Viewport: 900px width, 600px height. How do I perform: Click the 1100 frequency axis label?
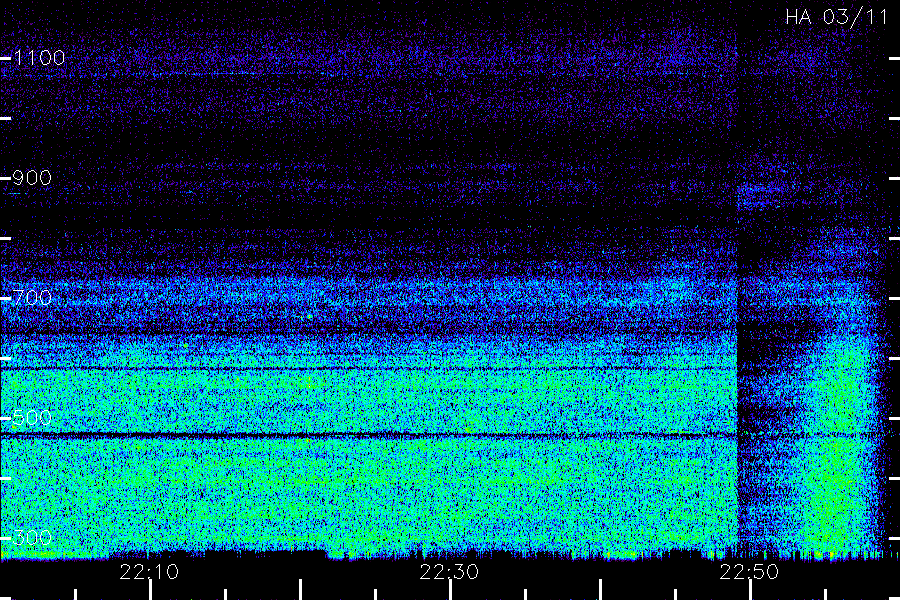click(39, 58)
